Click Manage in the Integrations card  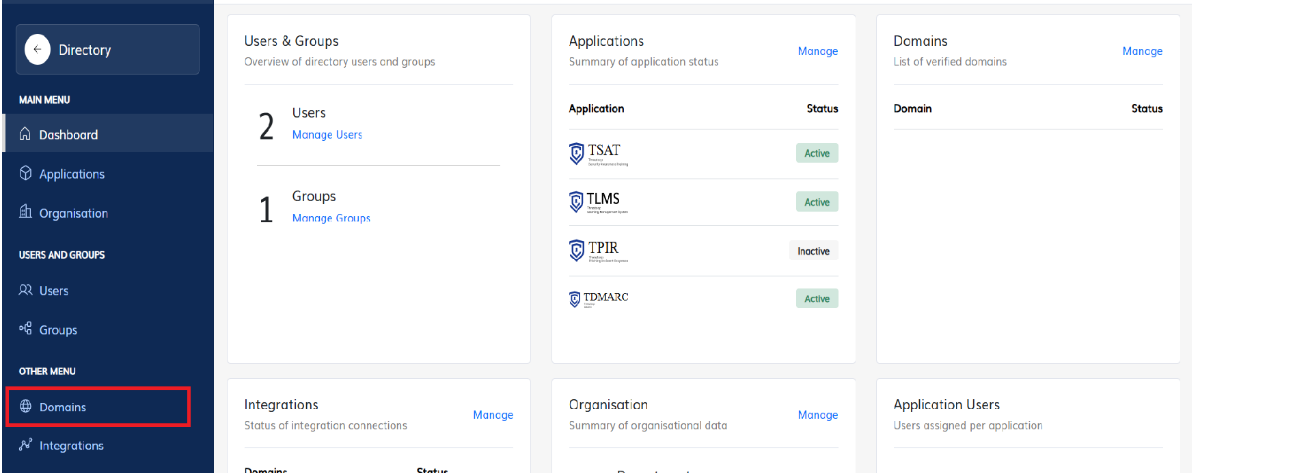(x=493, y=415)
